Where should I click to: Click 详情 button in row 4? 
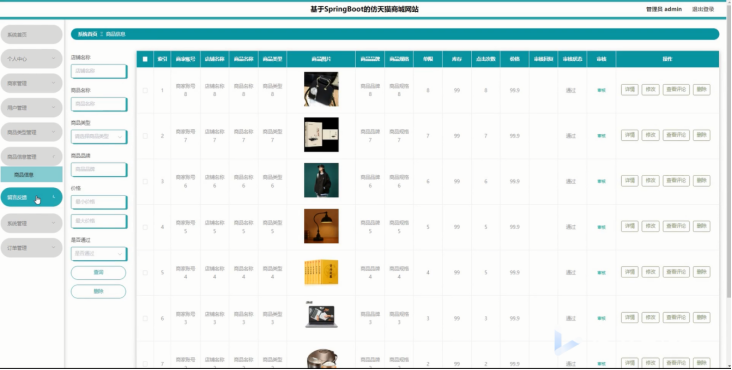pyautogui.click(x=630, y=226)
